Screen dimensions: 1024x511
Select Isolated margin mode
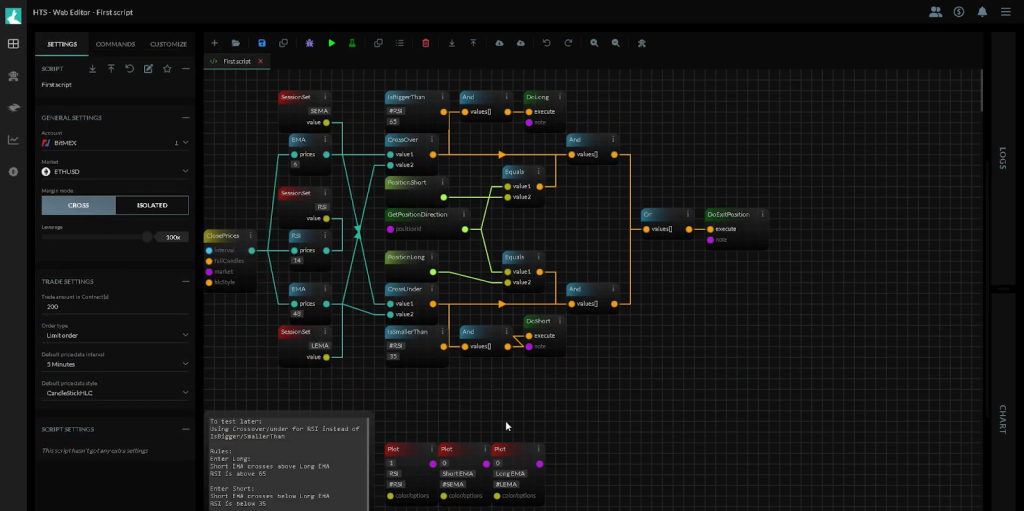point(152,205)
